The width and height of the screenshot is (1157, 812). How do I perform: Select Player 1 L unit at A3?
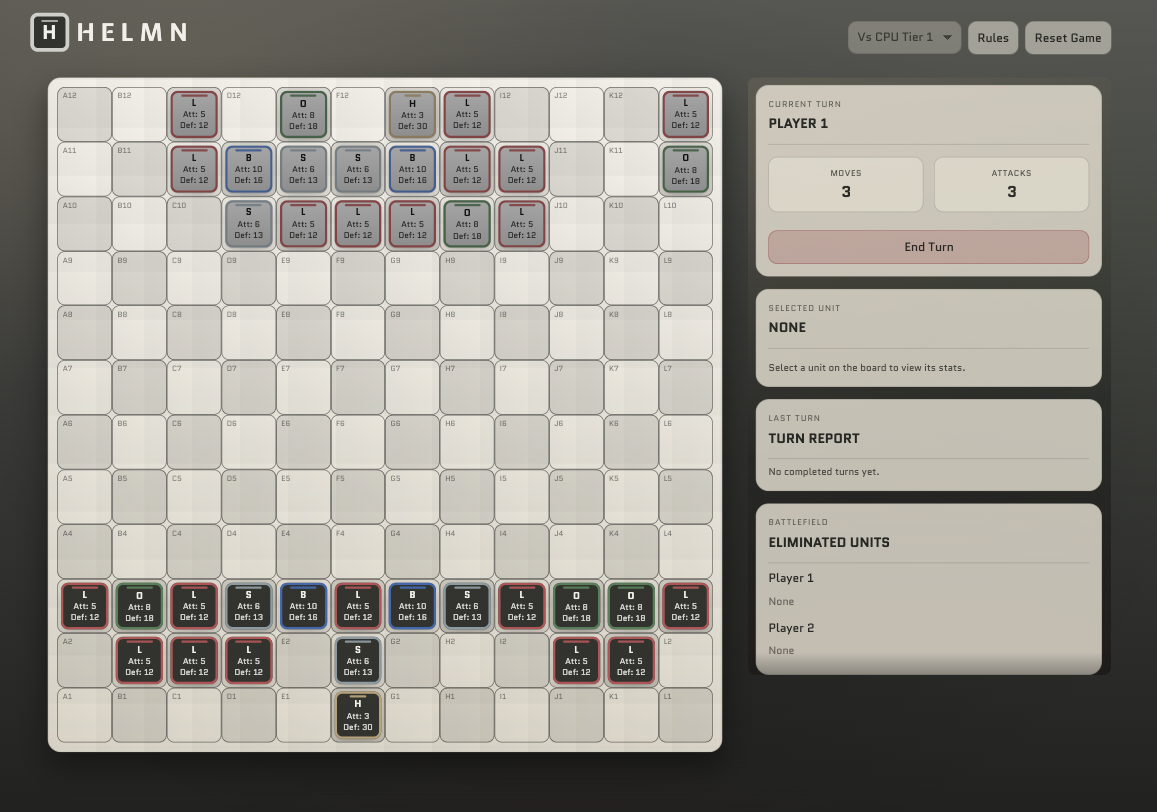click(85, 606)
